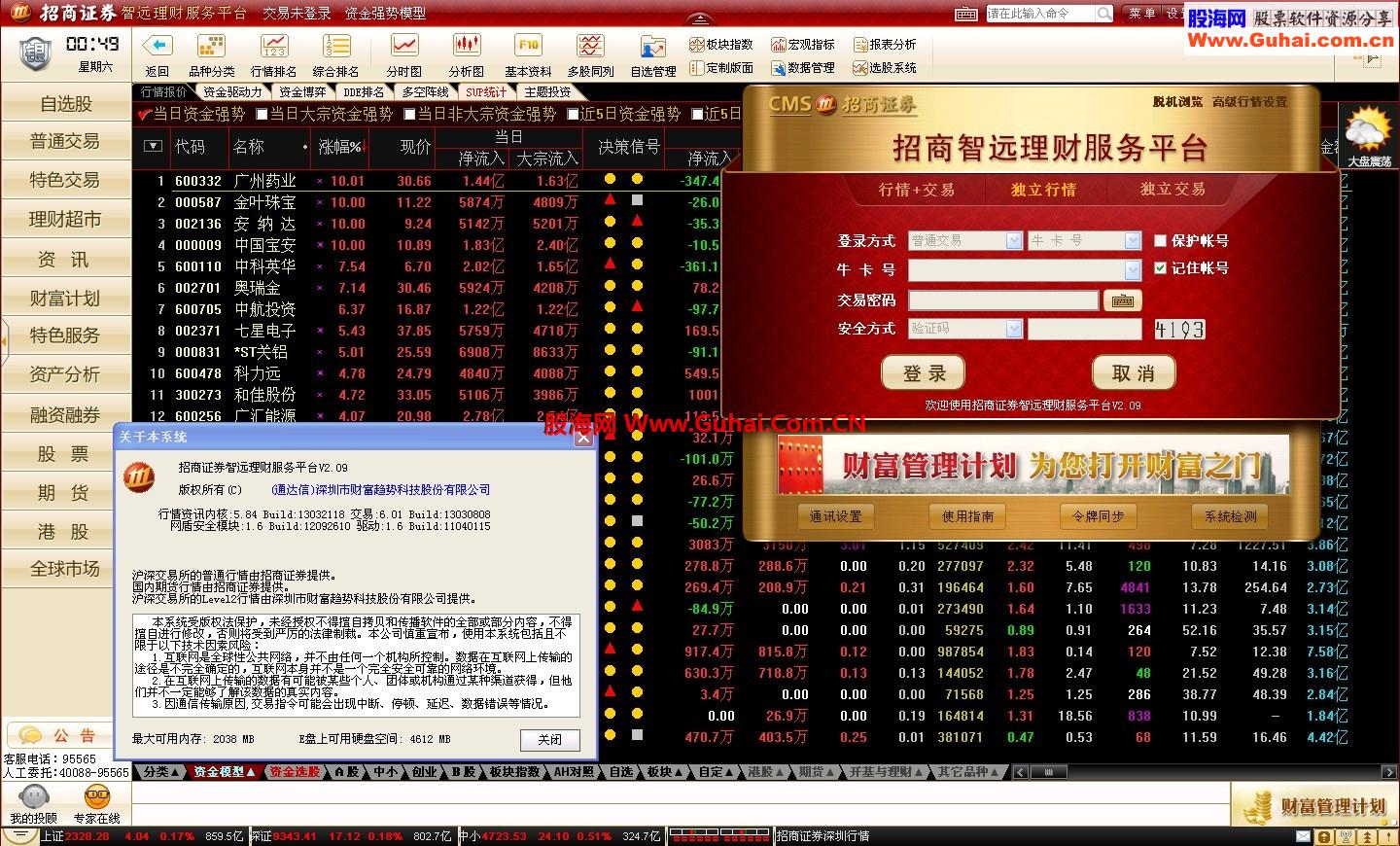This screenshot has width=1400, height=846.
Task: Open 板块指数 sector index tool
Action: [720, 45]
